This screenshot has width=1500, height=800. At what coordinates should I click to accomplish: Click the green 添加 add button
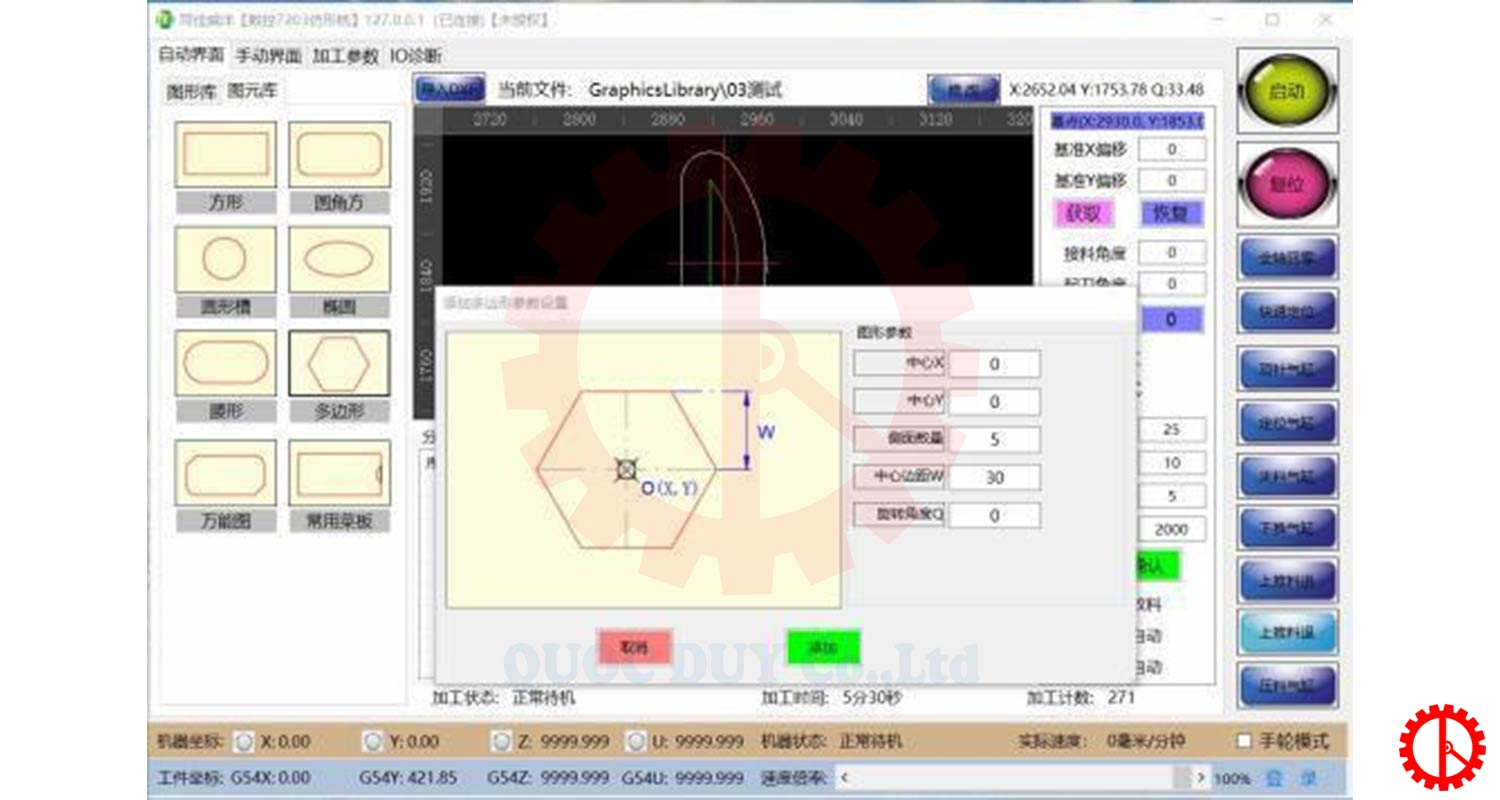(x=822, y=648)
